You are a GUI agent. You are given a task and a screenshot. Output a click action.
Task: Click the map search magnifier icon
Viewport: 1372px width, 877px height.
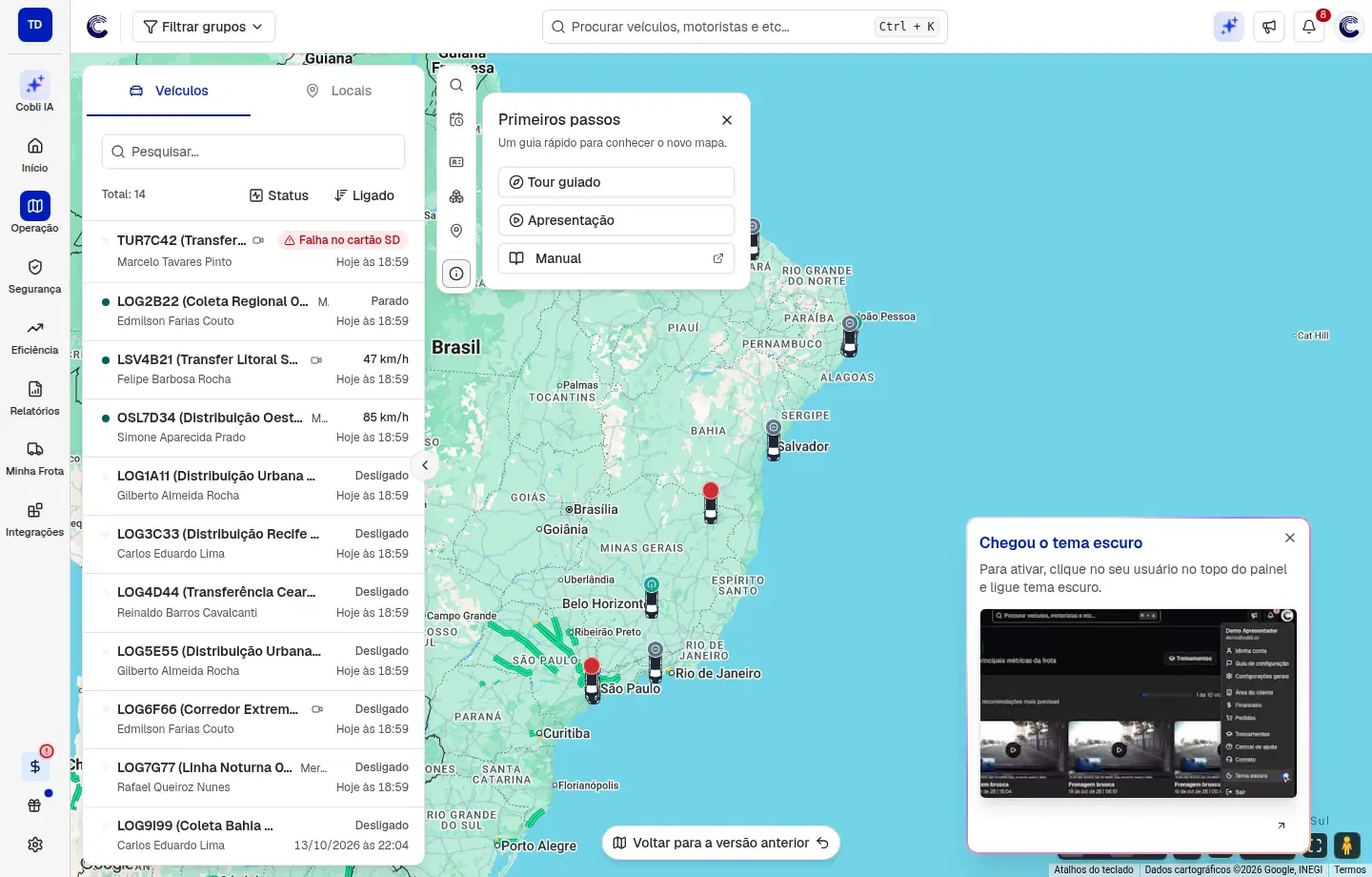coord(456,85)
